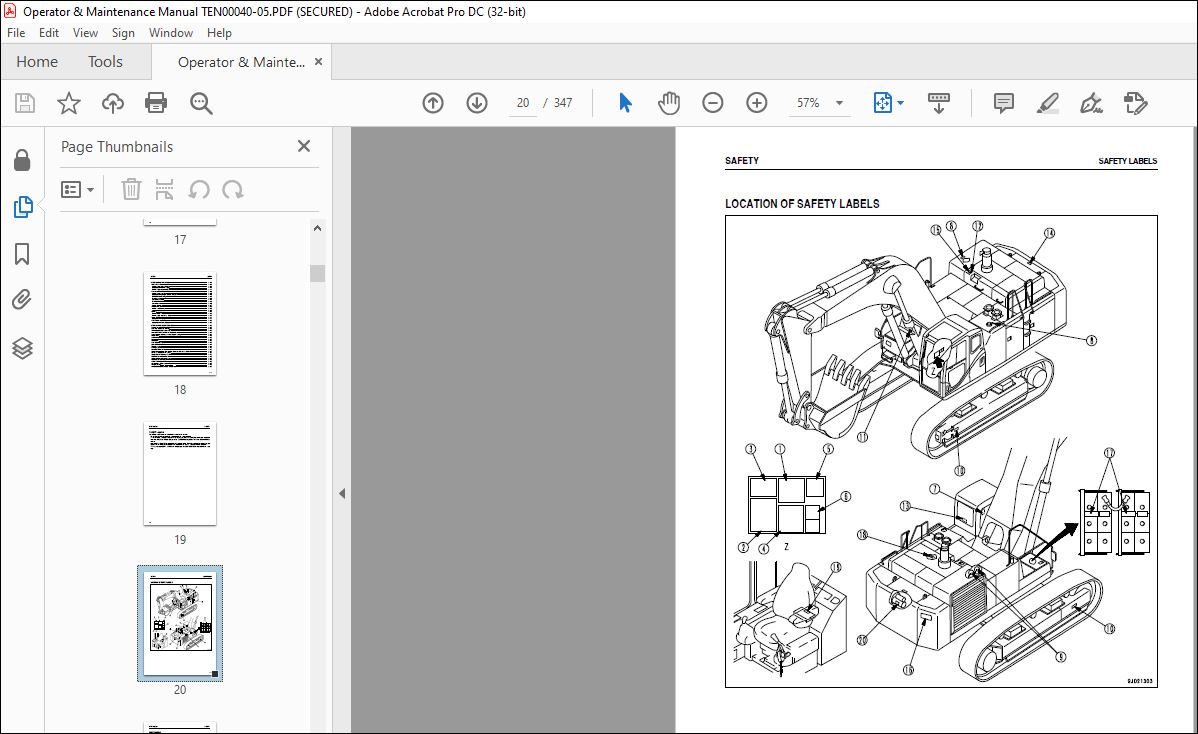Click the insert page break icon
Viewport: 1198px width, 734px height.
(x=164, y=189)
